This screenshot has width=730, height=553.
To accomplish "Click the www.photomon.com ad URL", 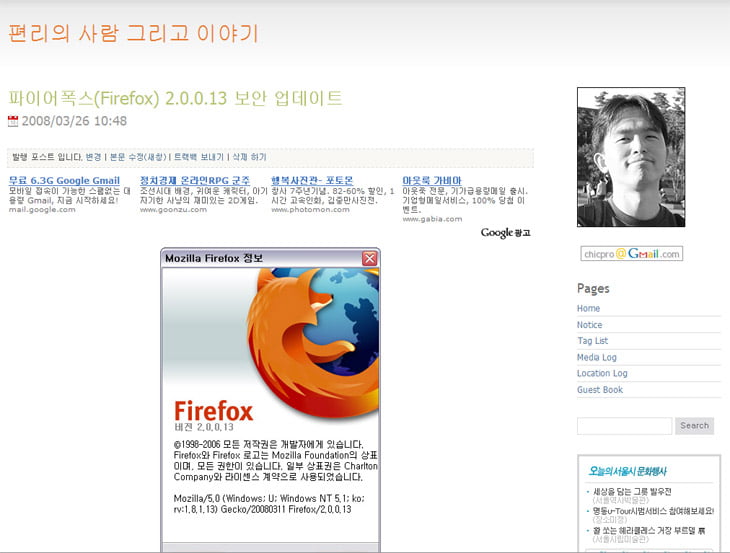I will [310, 209].
